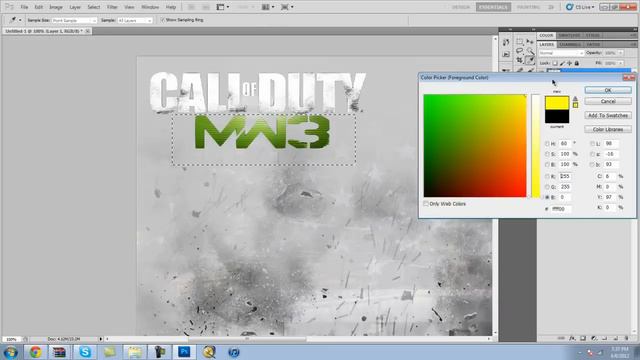The height and width of the screenshot is (360, 640).
Task: Select the Rectangular Marquee tool
Action: [x=520, y=42]
